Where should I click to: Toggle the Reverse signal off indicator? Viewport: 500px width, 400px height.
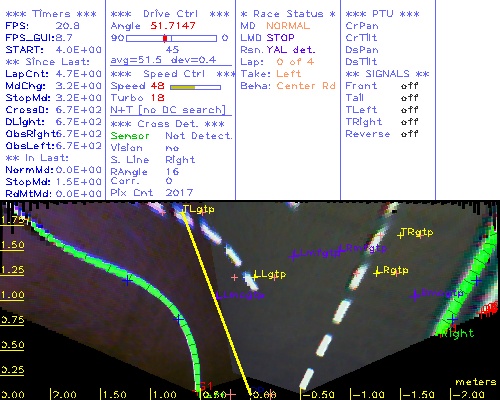(410, 134)
